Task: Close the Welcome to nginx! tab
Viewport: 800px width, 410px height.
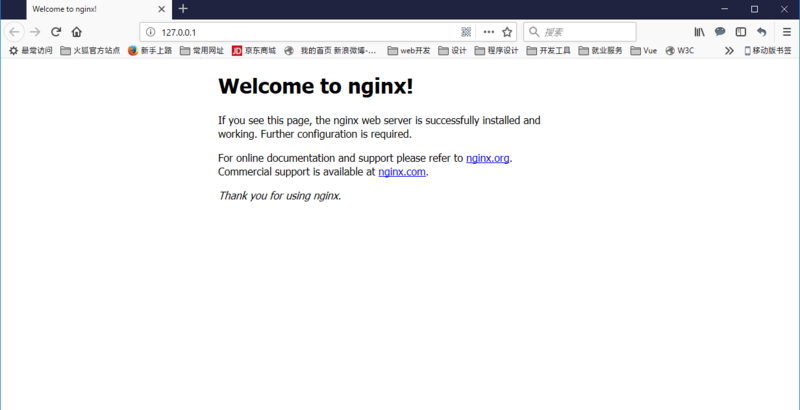Action: coord(161,9)
